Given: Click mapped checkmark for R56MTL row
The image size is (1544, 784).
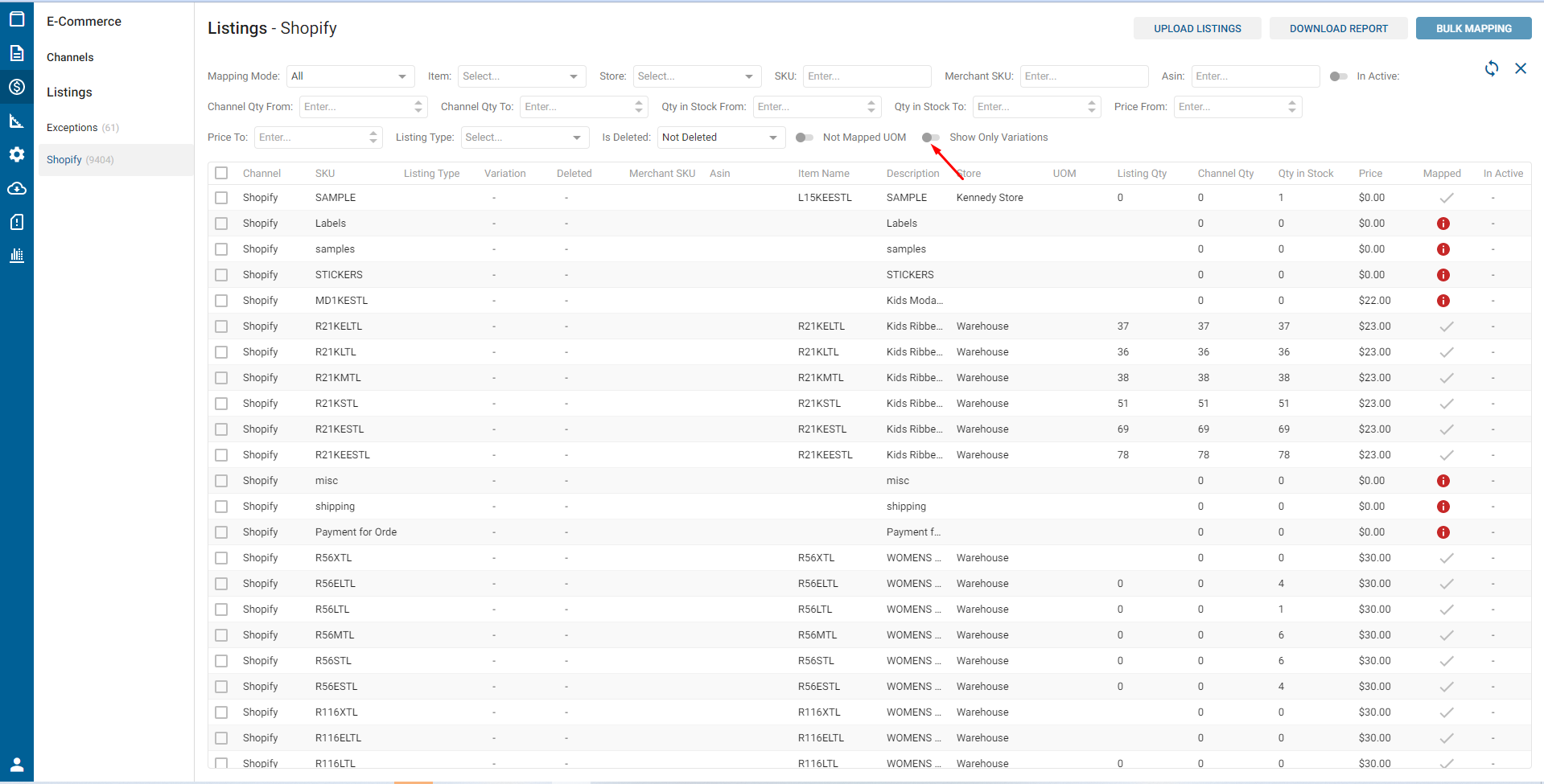Looking at the screenshot, I should [1447, 635].
